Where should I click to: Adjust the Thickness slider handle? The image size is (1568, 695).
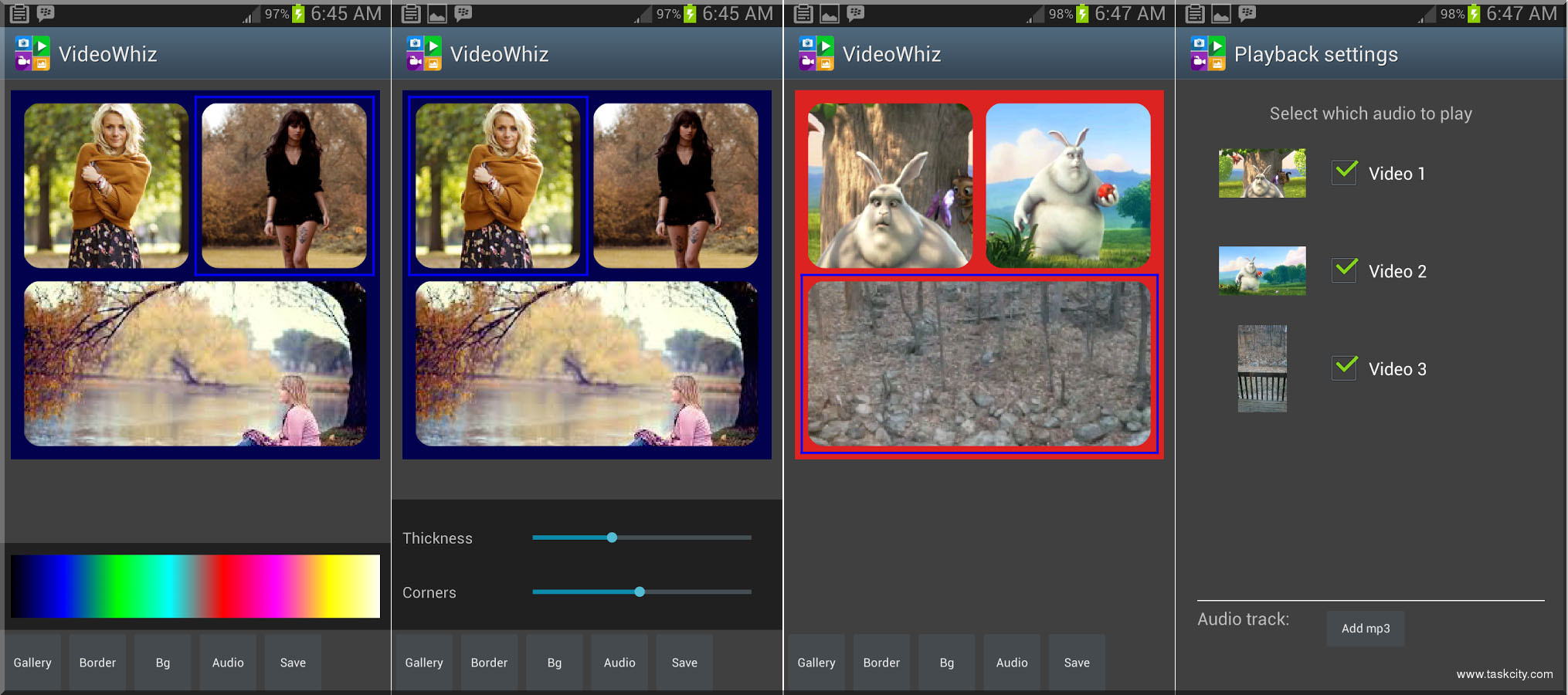(x=612, y=537)
